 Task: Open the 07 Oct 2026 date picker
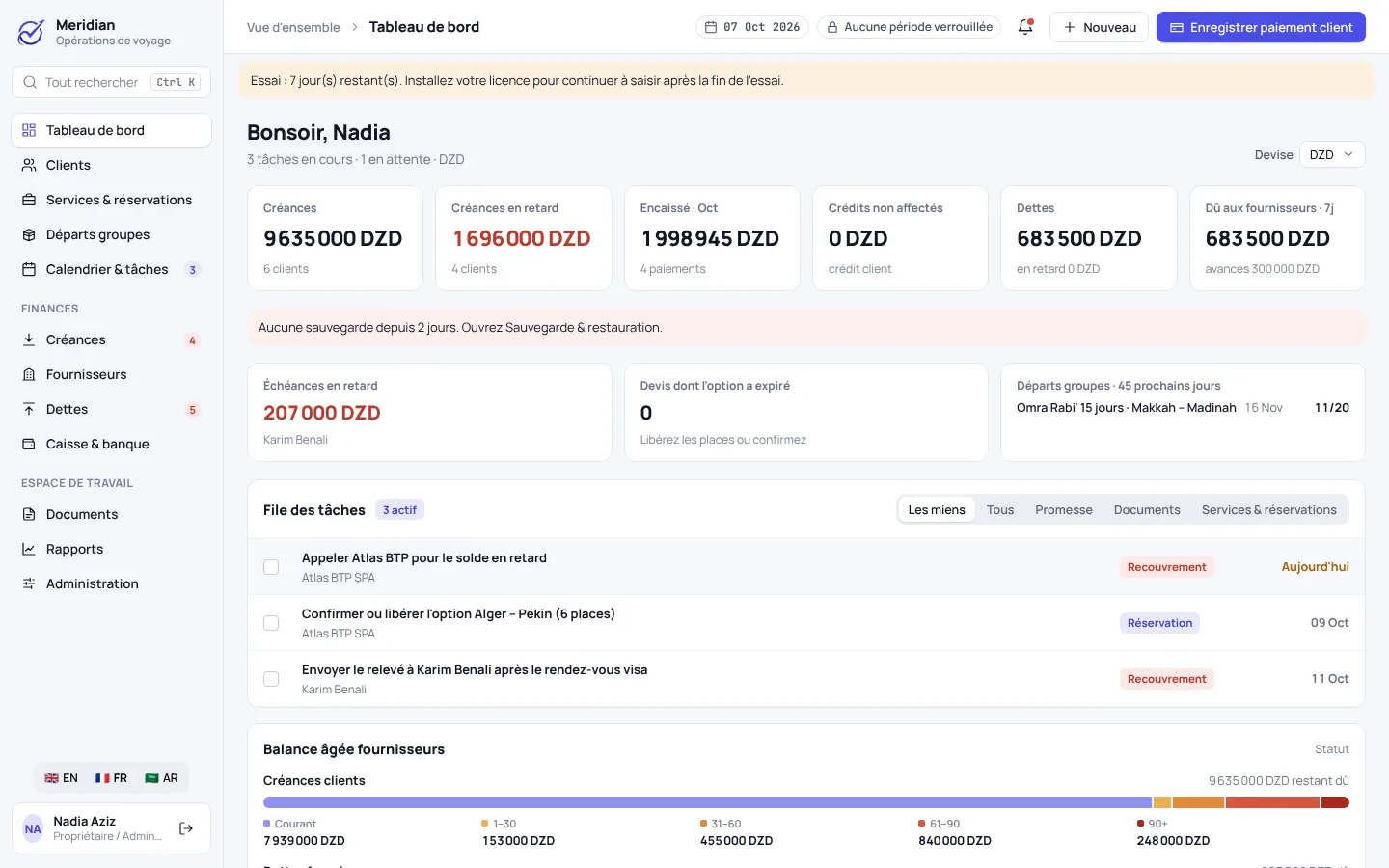(x=752, y=27)
